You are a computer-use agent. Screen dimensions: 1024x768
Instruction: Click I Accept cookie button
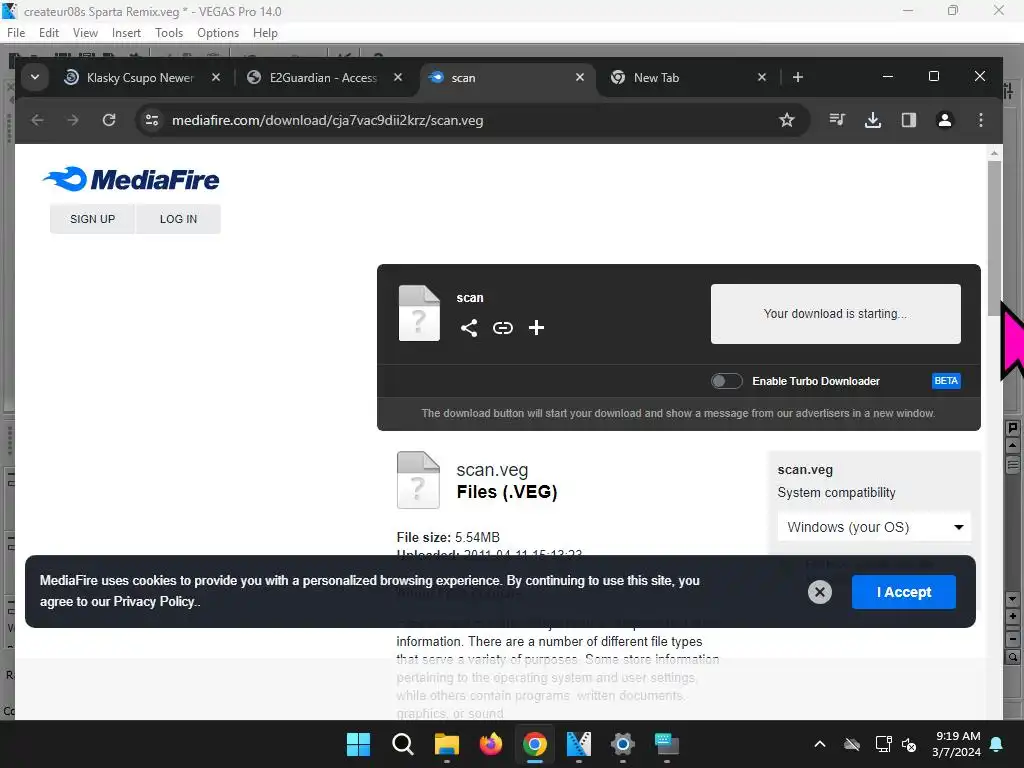click(904, 592)
